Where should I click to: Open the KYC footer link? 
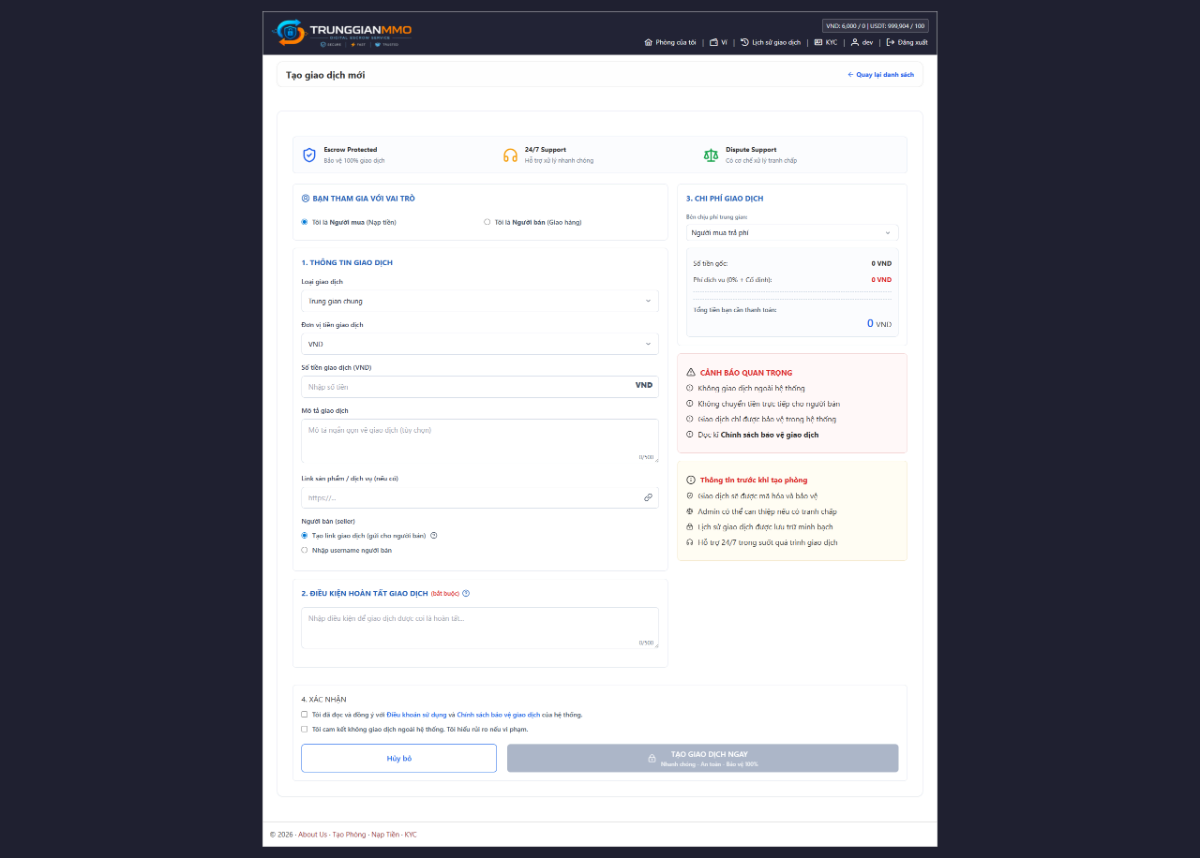pos(411,834)
